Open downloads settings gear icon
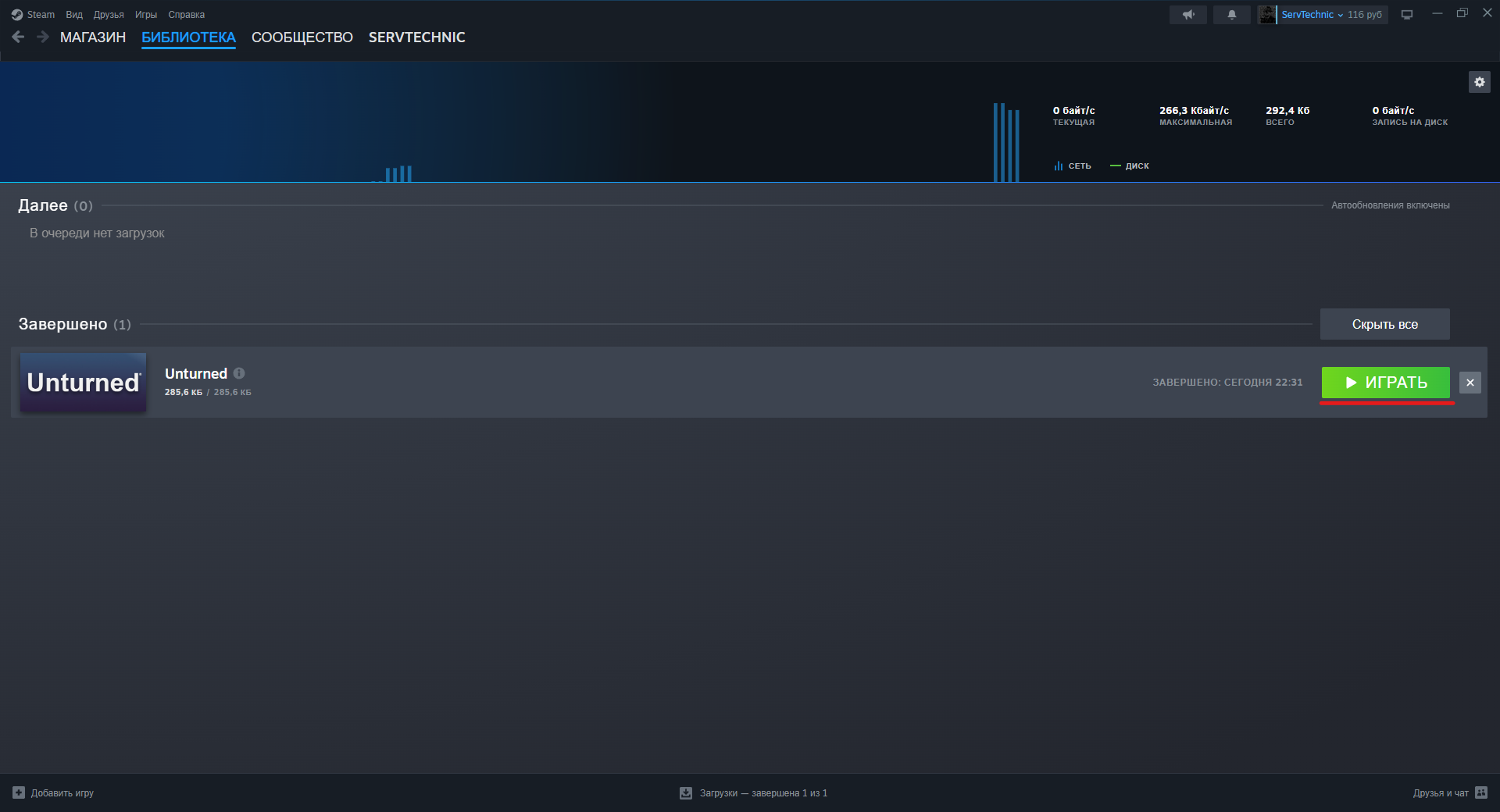The height and width of the screenshot is (812, 1500). [x=1479, y=82]
